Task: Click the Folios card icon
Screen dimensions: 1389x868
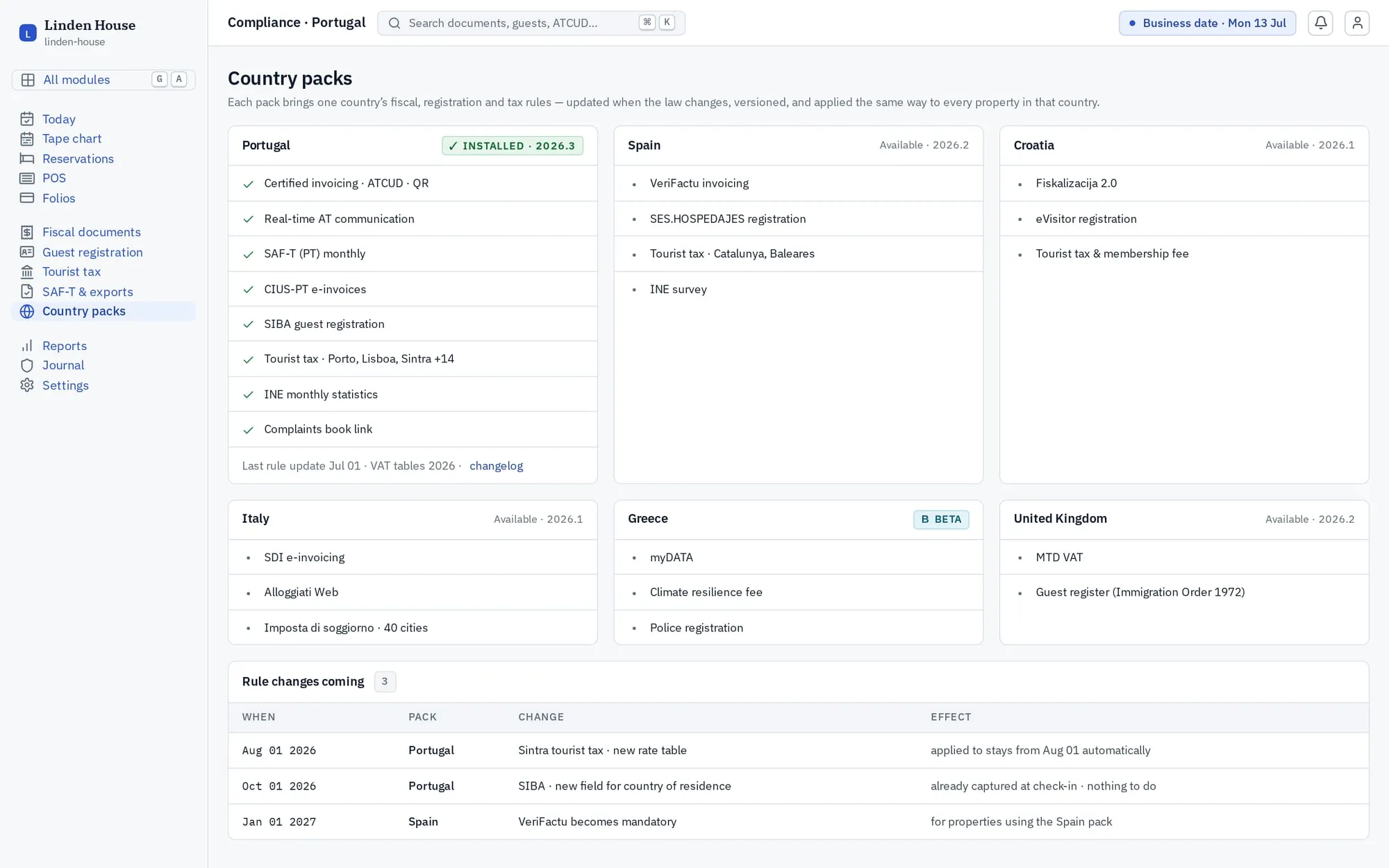Action: pos(27,198)
